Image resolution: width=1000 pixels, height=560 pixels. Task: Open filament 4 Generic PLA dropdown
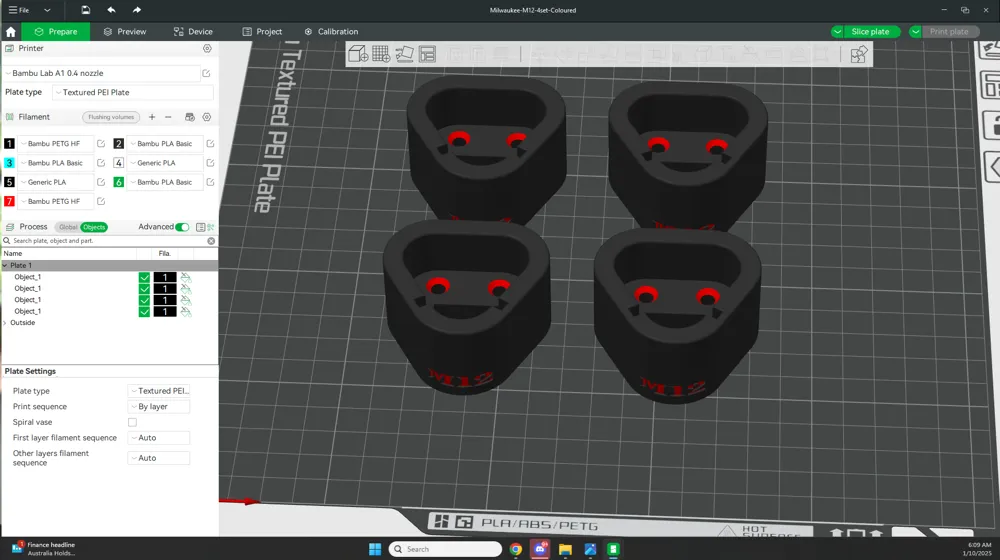coord(166,163)
